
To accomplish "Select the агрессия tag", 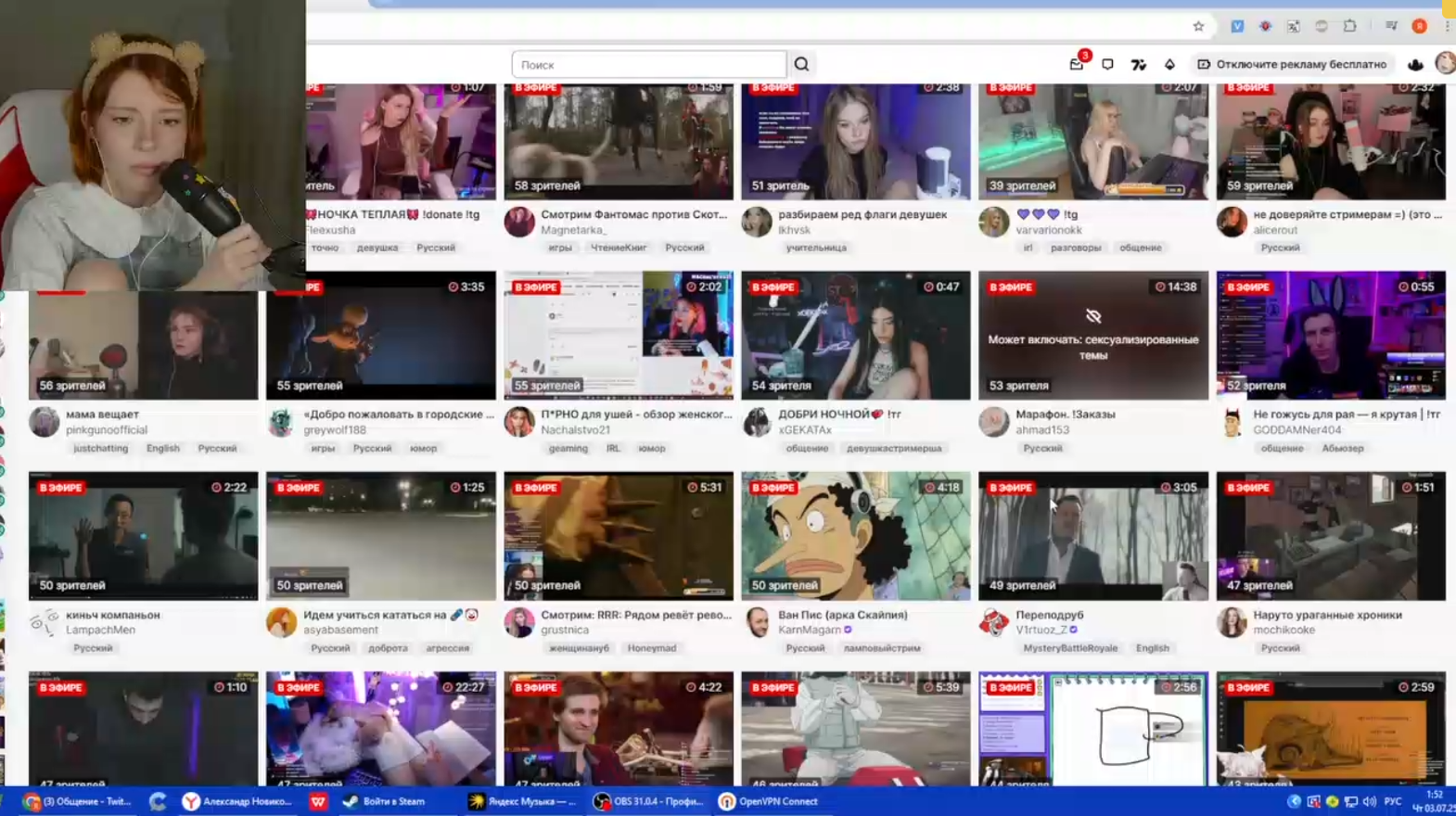I will click(x=447, y=648).
